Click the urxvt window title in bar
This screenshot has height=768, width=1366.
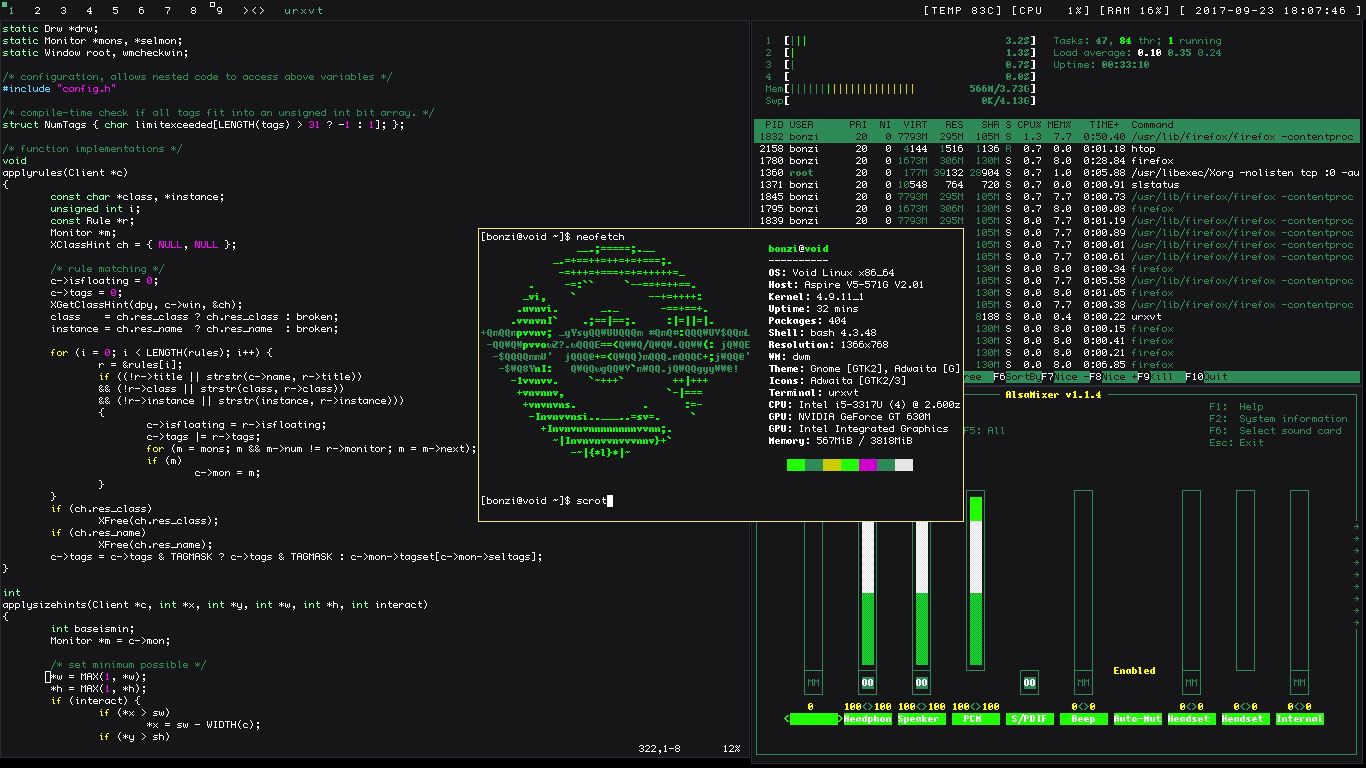[303, 10]
